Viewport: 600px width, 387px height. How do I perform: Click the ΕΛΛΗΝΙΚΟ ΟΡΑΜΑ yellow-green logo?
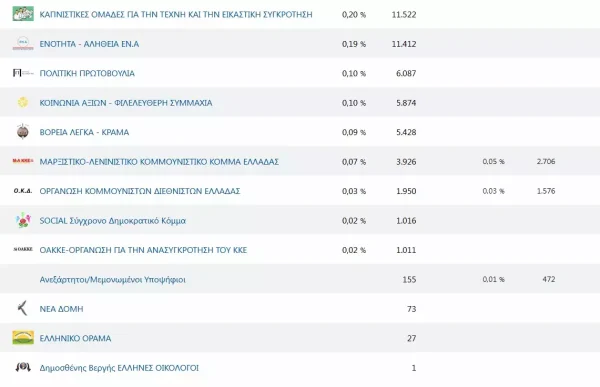coord(23,338)
